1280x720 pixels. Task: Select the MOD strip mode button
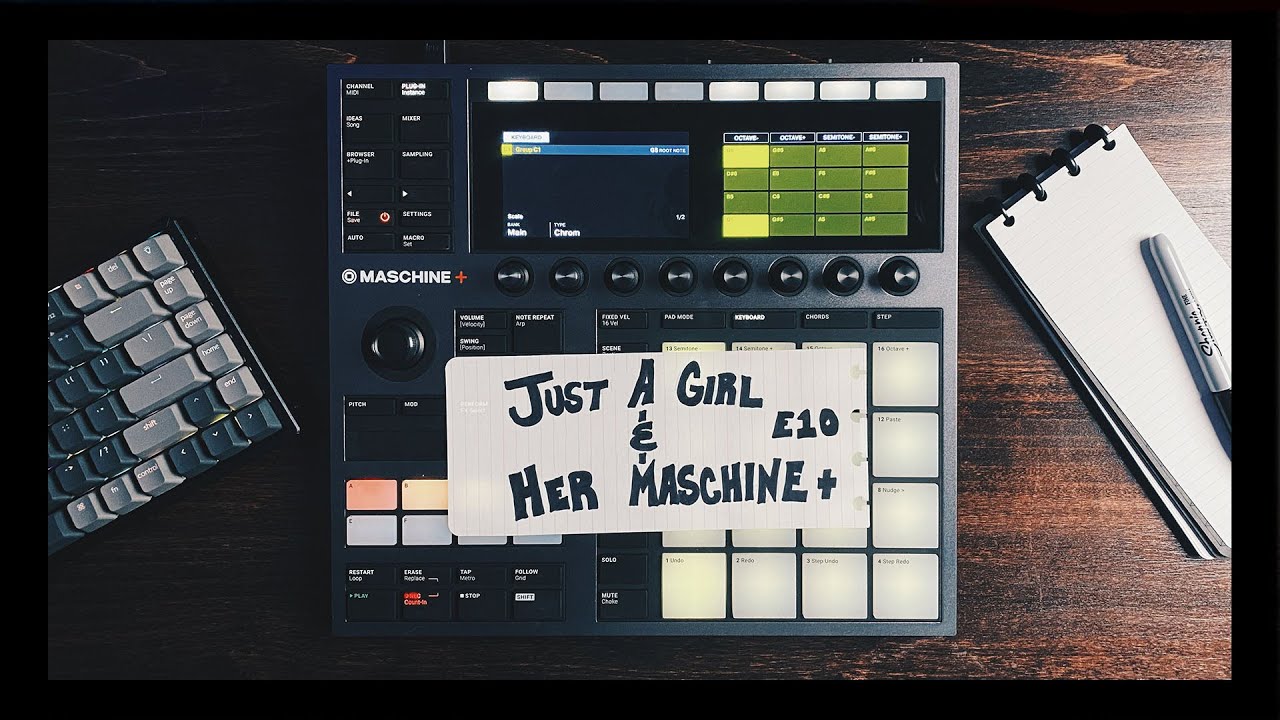(422, 406)
